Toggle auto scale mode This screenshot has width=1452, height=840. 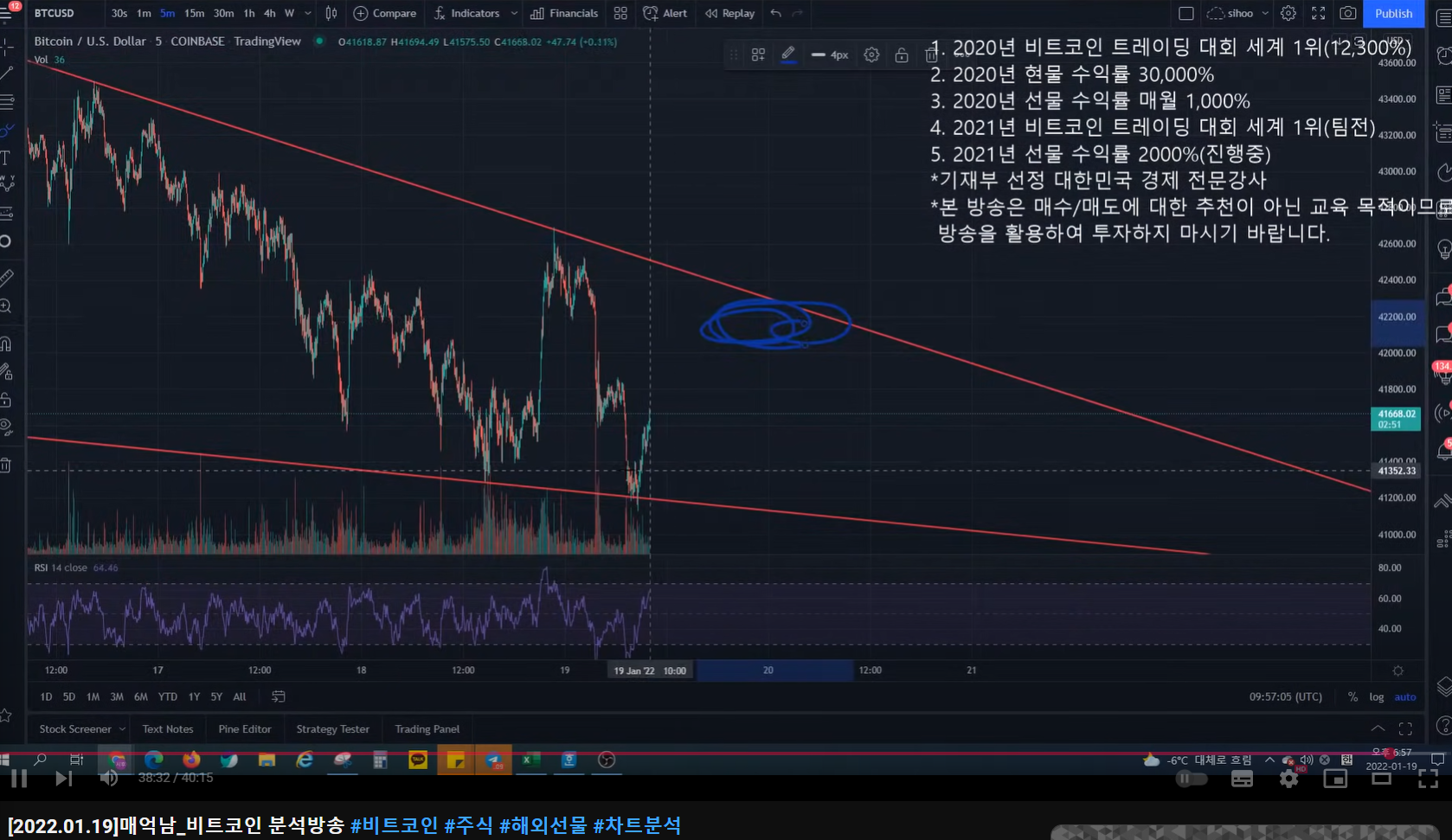click(1405, 696)
